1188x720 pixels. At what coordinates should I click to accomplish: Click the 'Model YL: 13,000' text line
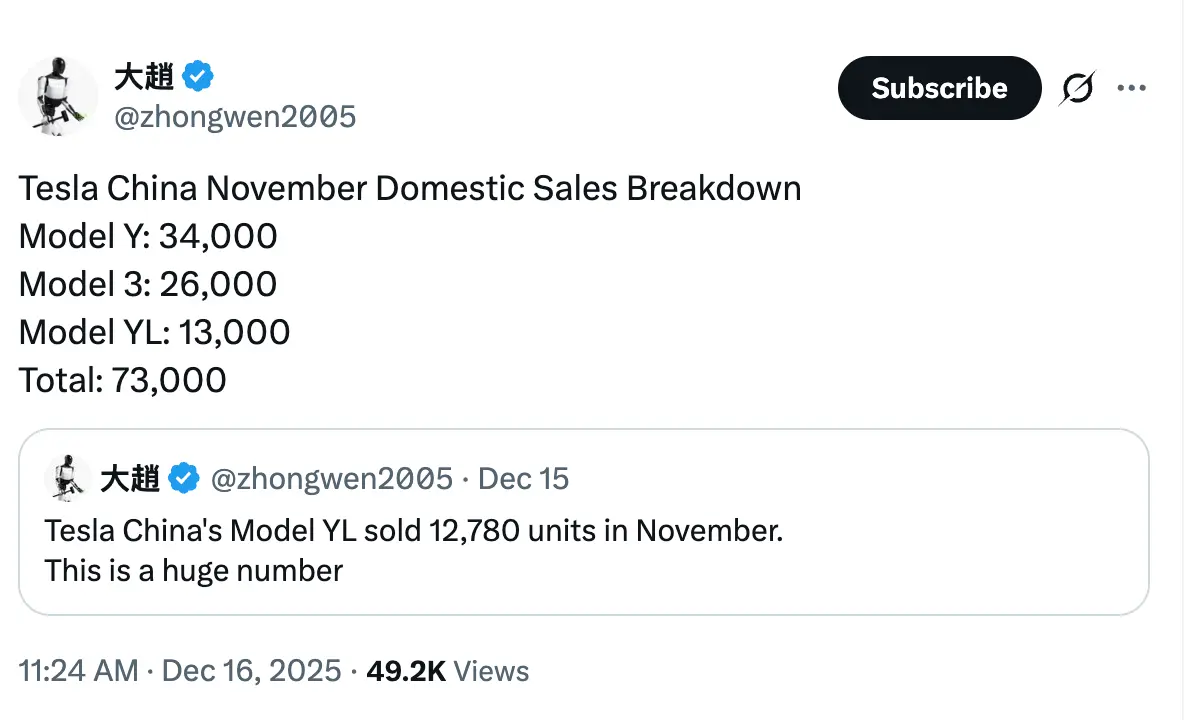pyautogui.click(x=155, y=332)
